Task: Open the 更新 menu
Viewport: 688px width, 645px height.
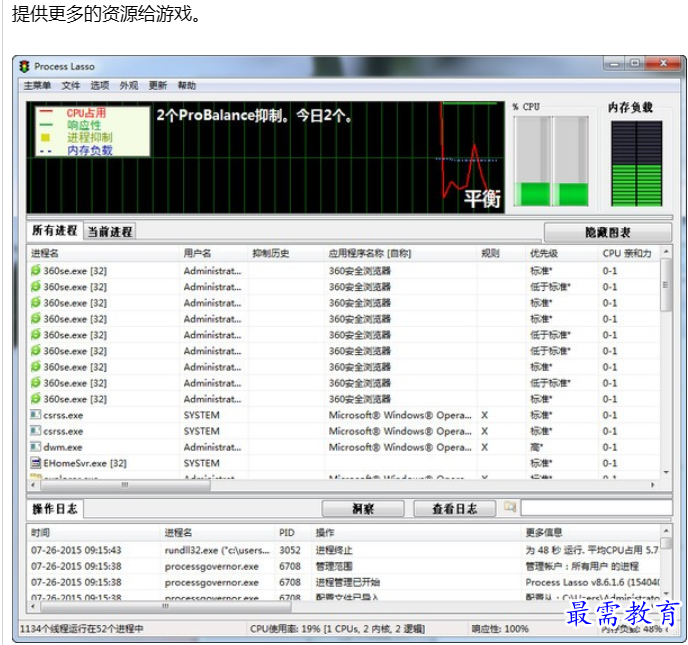Action: coord(158,85)
